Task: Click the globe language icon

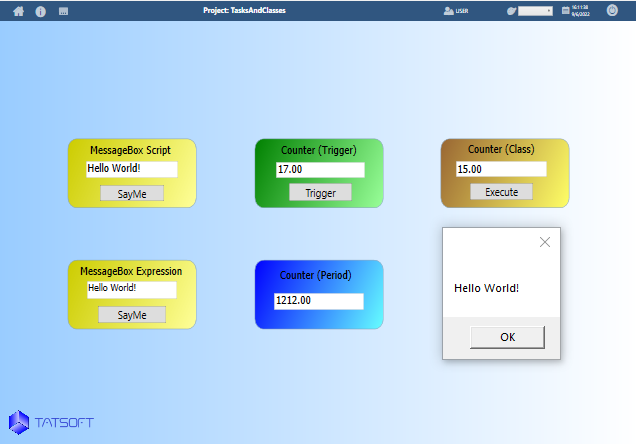Action: pyautogui.click(x=511, y=11)
